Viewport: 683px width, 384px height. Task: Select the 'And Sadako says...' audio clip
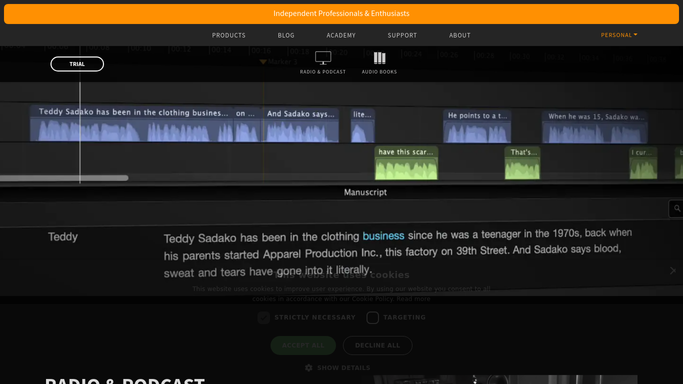coord(301,125)
